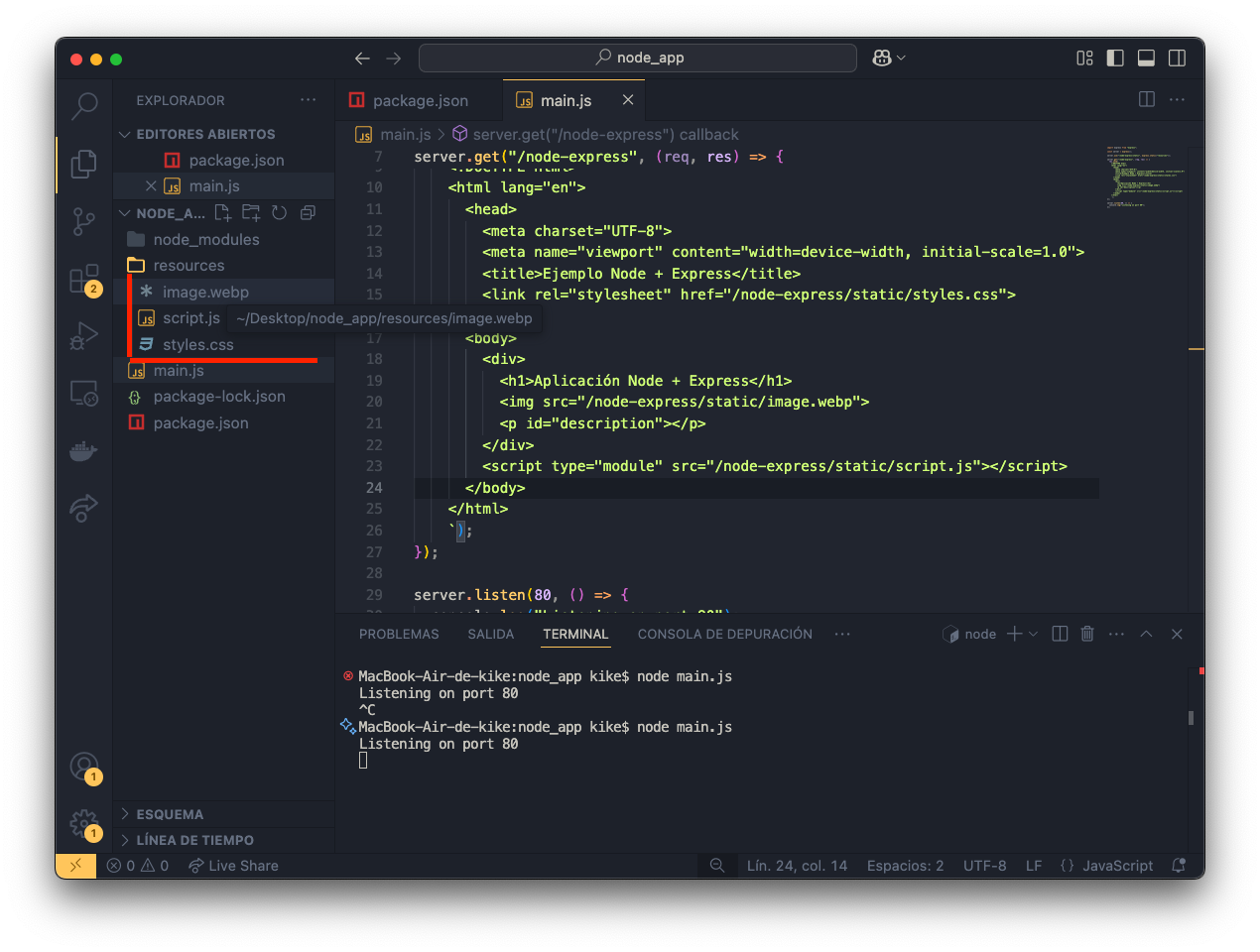
Task: Open the Remote Explorer view
Action: [84, 394]
